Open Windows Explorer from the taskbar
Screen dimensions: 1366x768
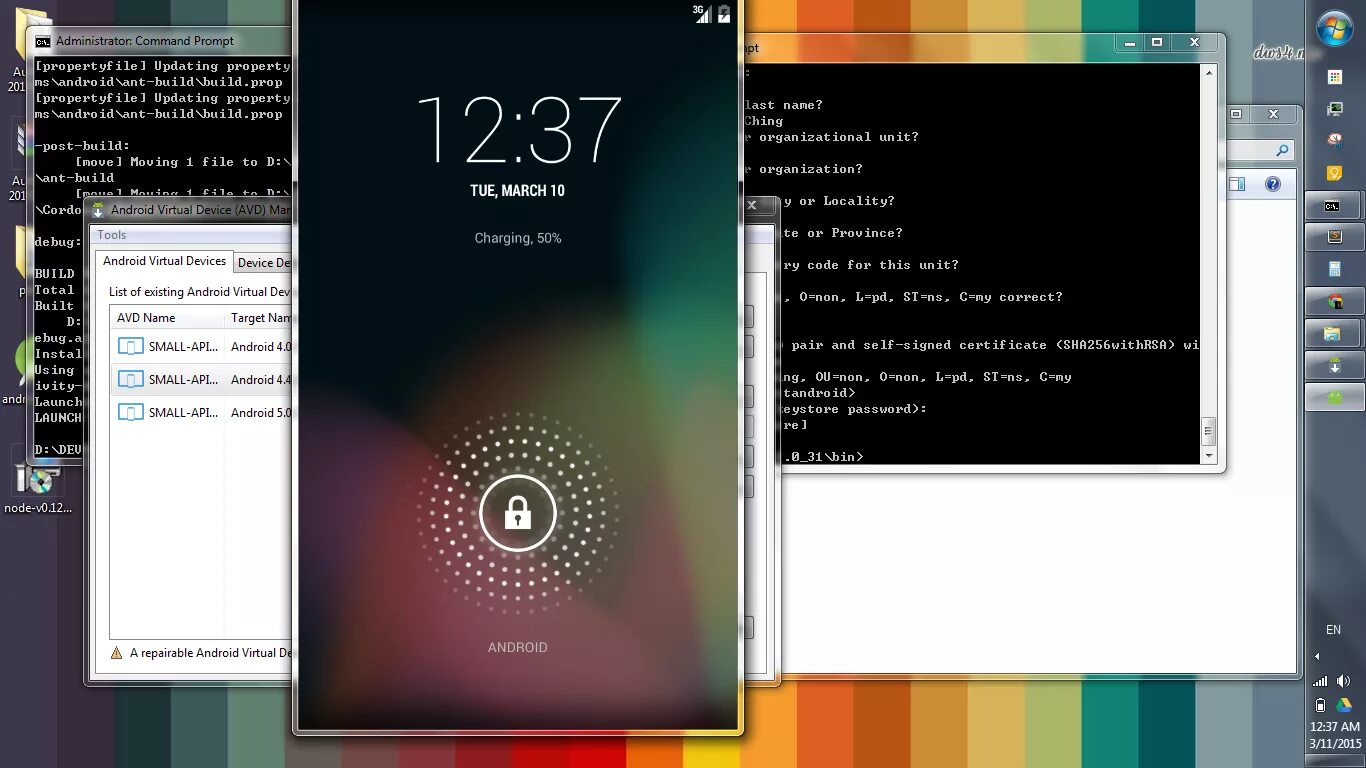pos(1333,333)
